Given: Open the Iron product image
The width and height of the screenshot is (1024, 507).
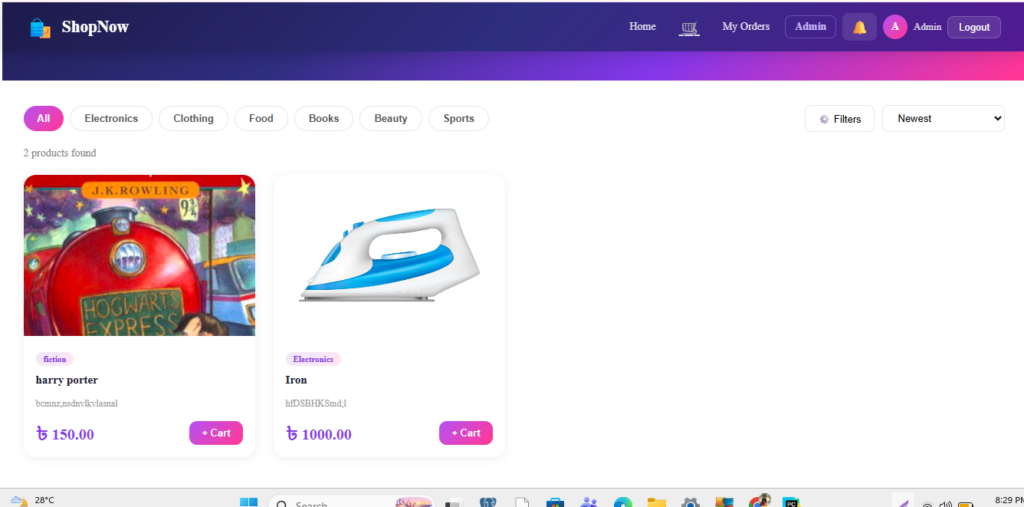Looking at the screenshot, I should pyautogui.click(x=389, y=255).
